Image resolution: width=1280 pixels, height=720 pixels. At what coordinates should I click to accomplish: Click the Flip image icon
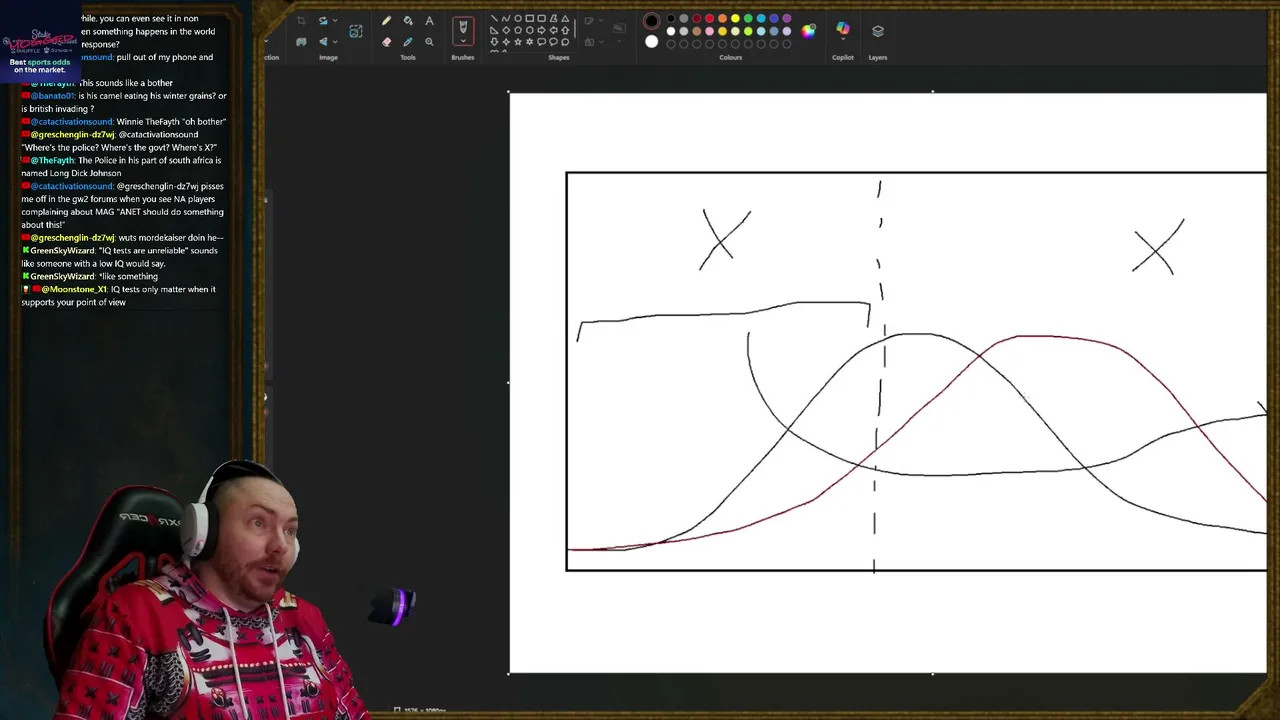click(323, 42)
